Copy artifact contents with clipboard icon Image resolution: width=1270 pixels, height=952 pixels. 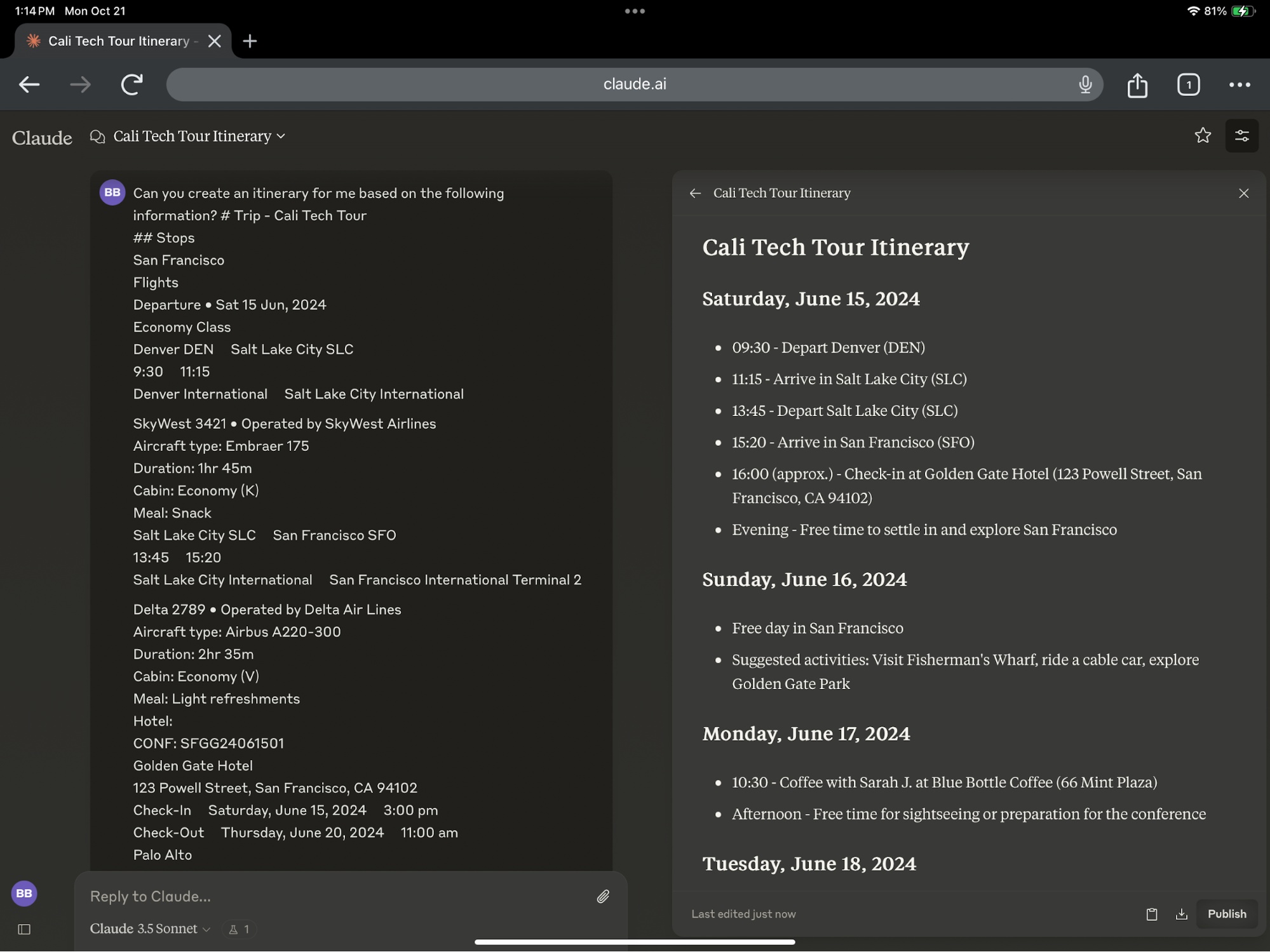click(1151, 914)
